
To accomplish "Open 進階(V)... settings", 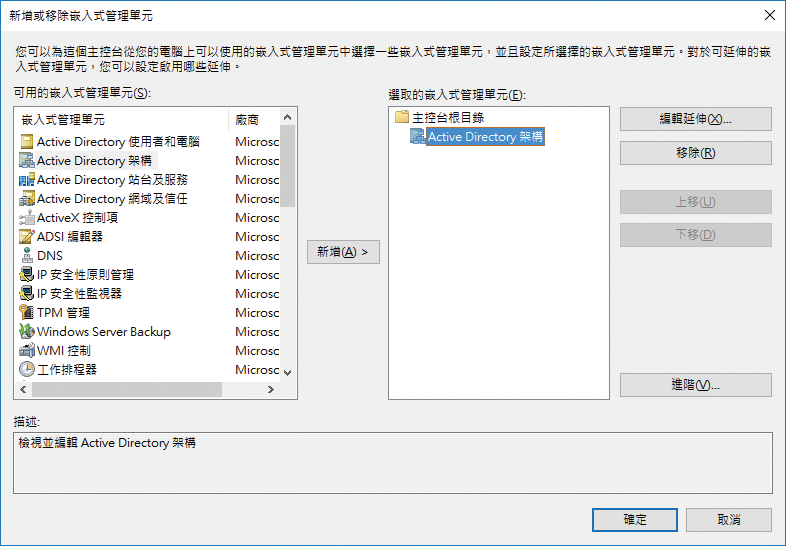I will [696, 385].
